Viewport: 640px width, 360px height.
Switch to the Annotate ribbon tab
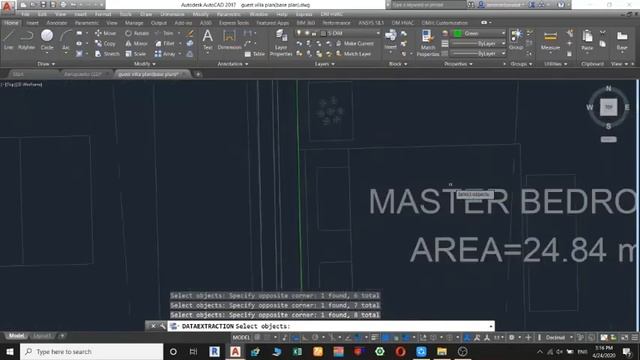(x=57, y=23)
